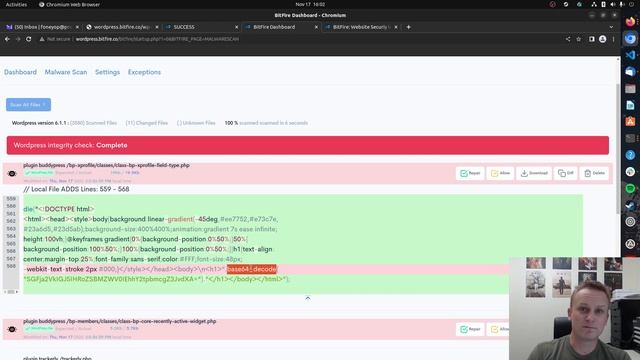Reload the current page
Image resolution: width=640 pixels, height=360 pixels.
coord(29,39)
